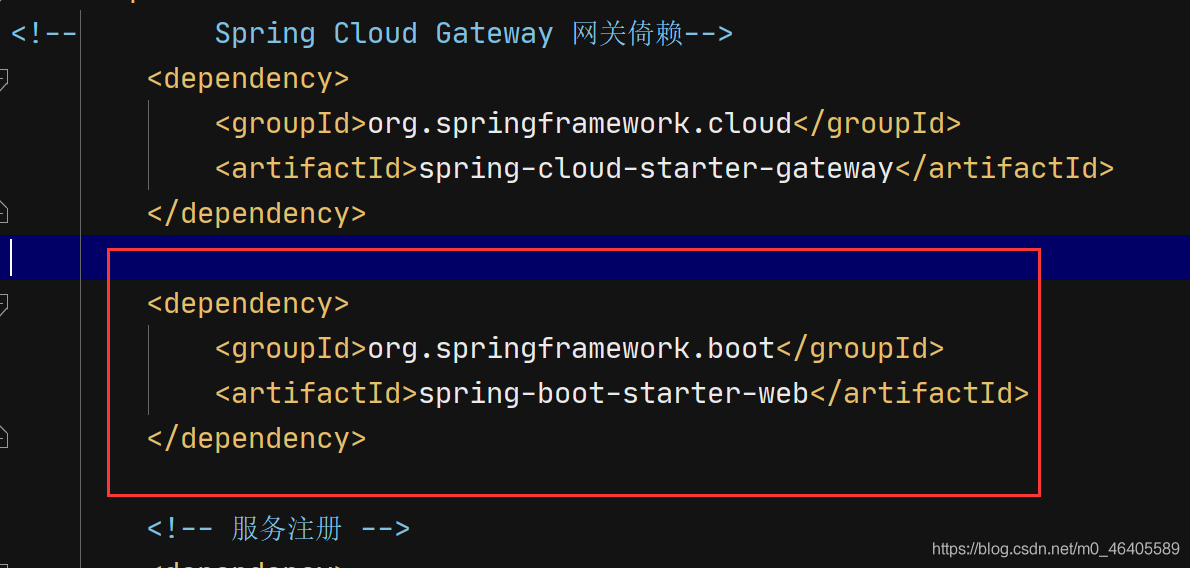This screenshot has height=568, width=1190.
Task: Click fold end marker beside gateway's closing dependency tag
Action: coord(3,213)
